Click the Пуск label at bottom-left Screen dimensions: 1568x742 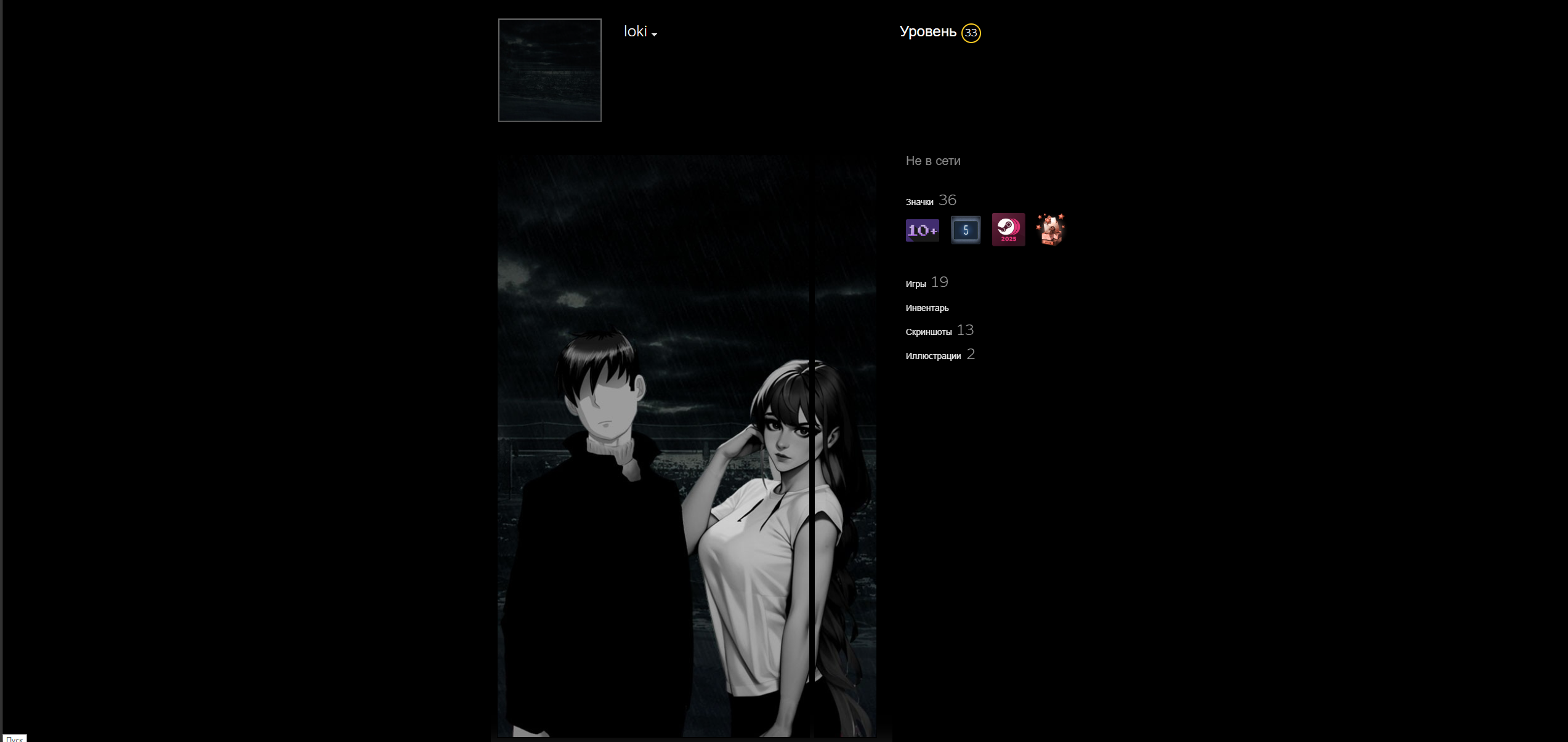coord(14,738)
